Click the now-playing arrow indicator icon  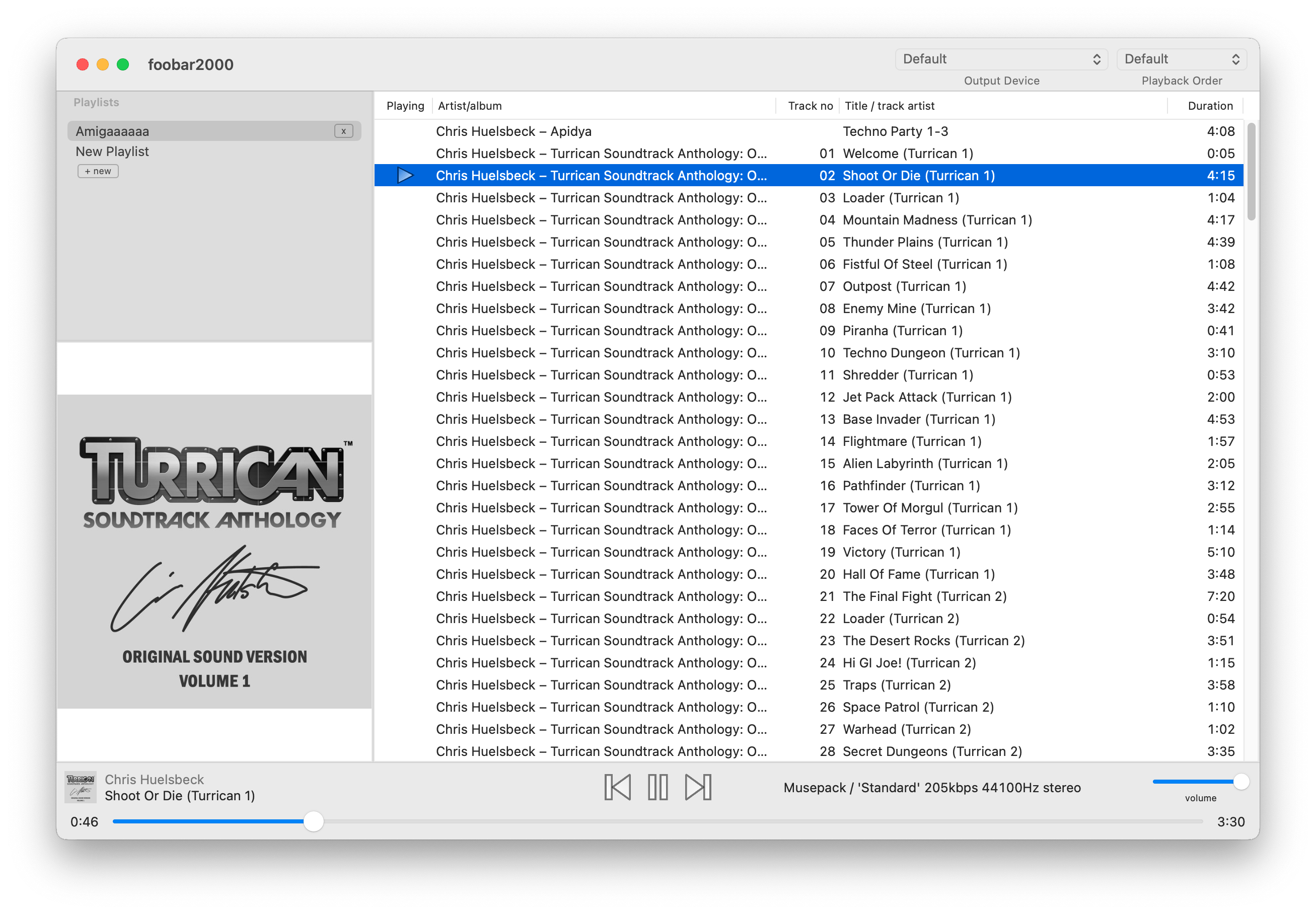405,175
